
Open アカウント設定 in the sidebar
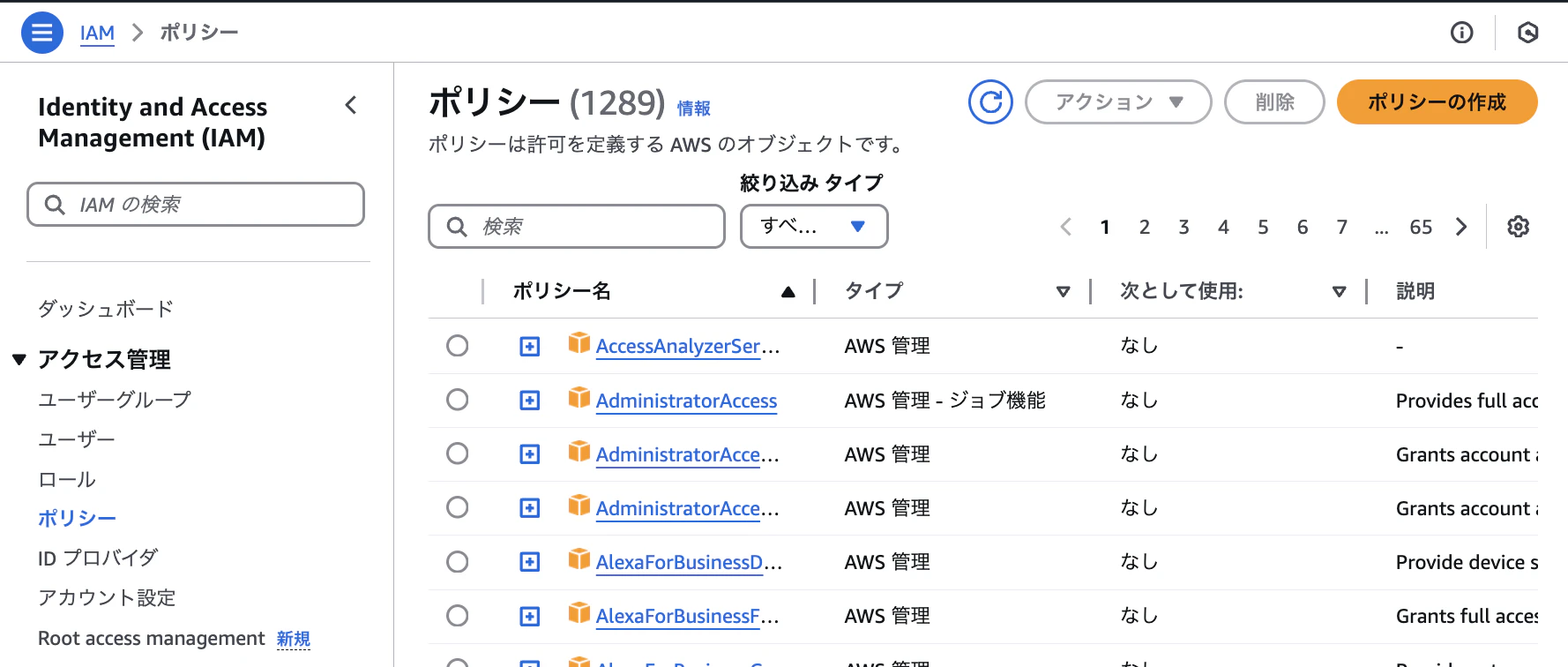tap(107, 597)
